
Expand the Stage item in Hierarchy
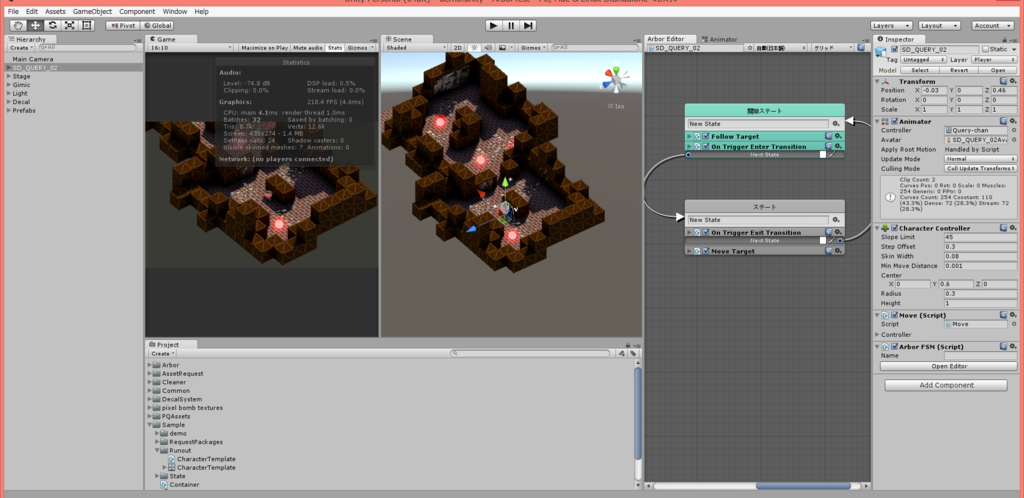(8, 76)
